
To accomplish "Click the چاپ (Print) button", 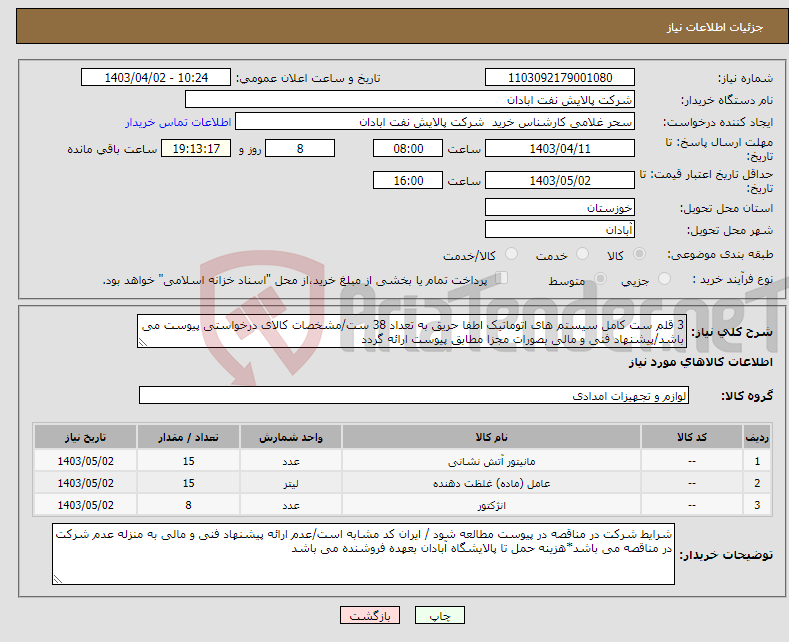I will pos(439,615).
